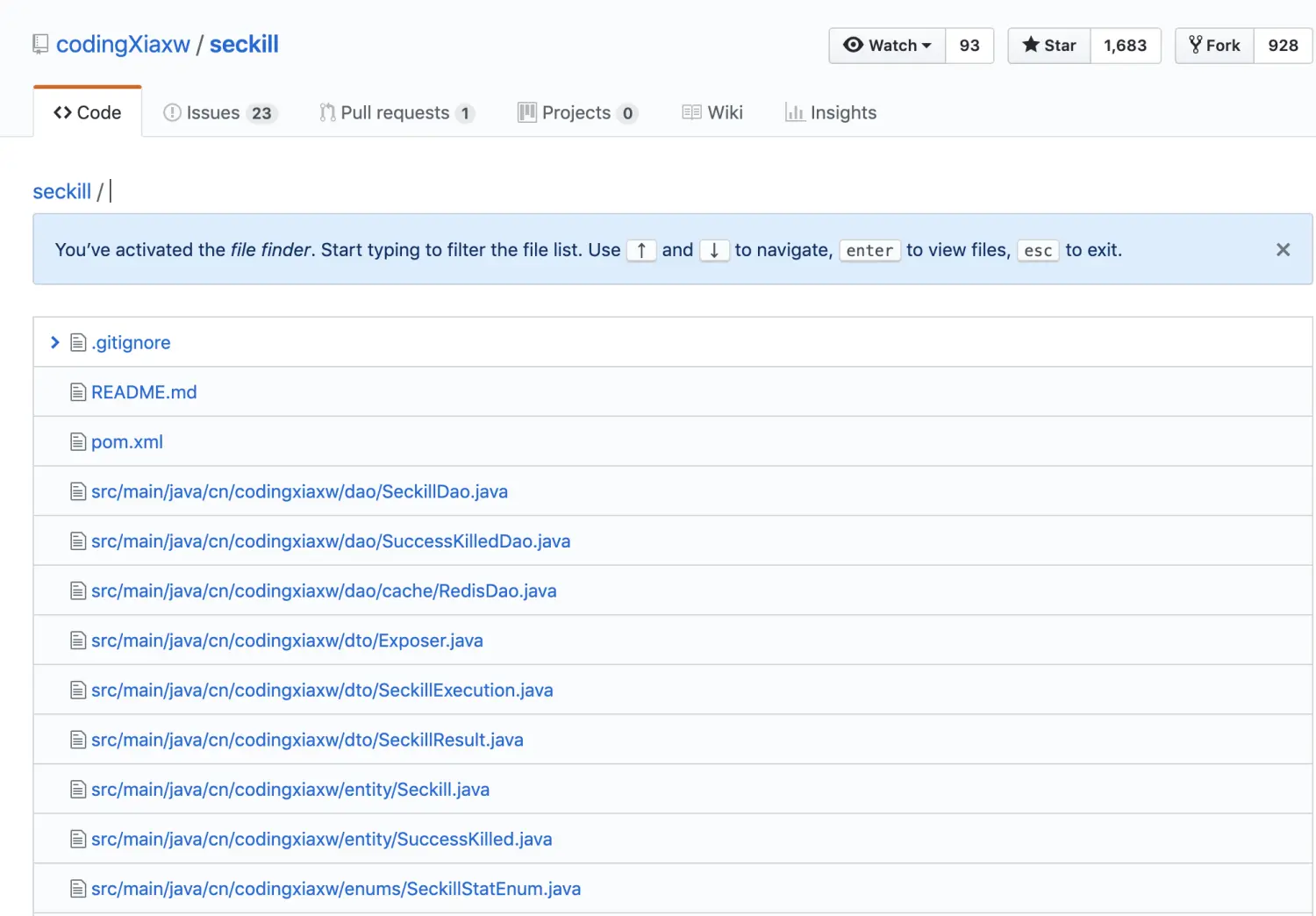Click the seckill breadcrumb link
The height and width of the screenshot is (916, 1316).
(62, 191)
